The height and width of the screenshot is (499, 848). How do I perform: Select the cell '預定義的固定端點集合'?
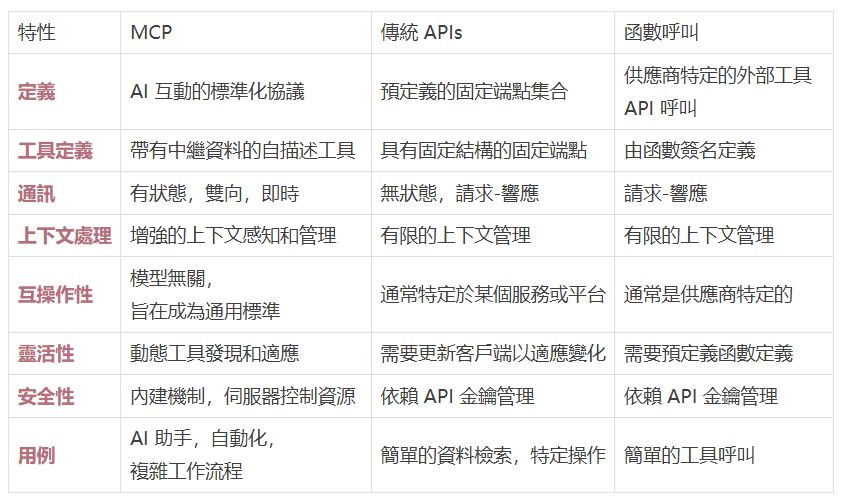click(474, 92)
